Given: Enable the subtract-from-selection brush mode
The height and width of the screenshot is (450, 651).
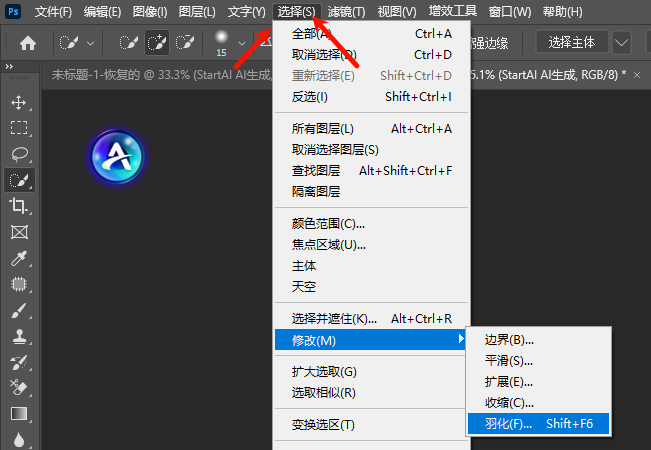Looking at the screenshot, I should [185, 43].
